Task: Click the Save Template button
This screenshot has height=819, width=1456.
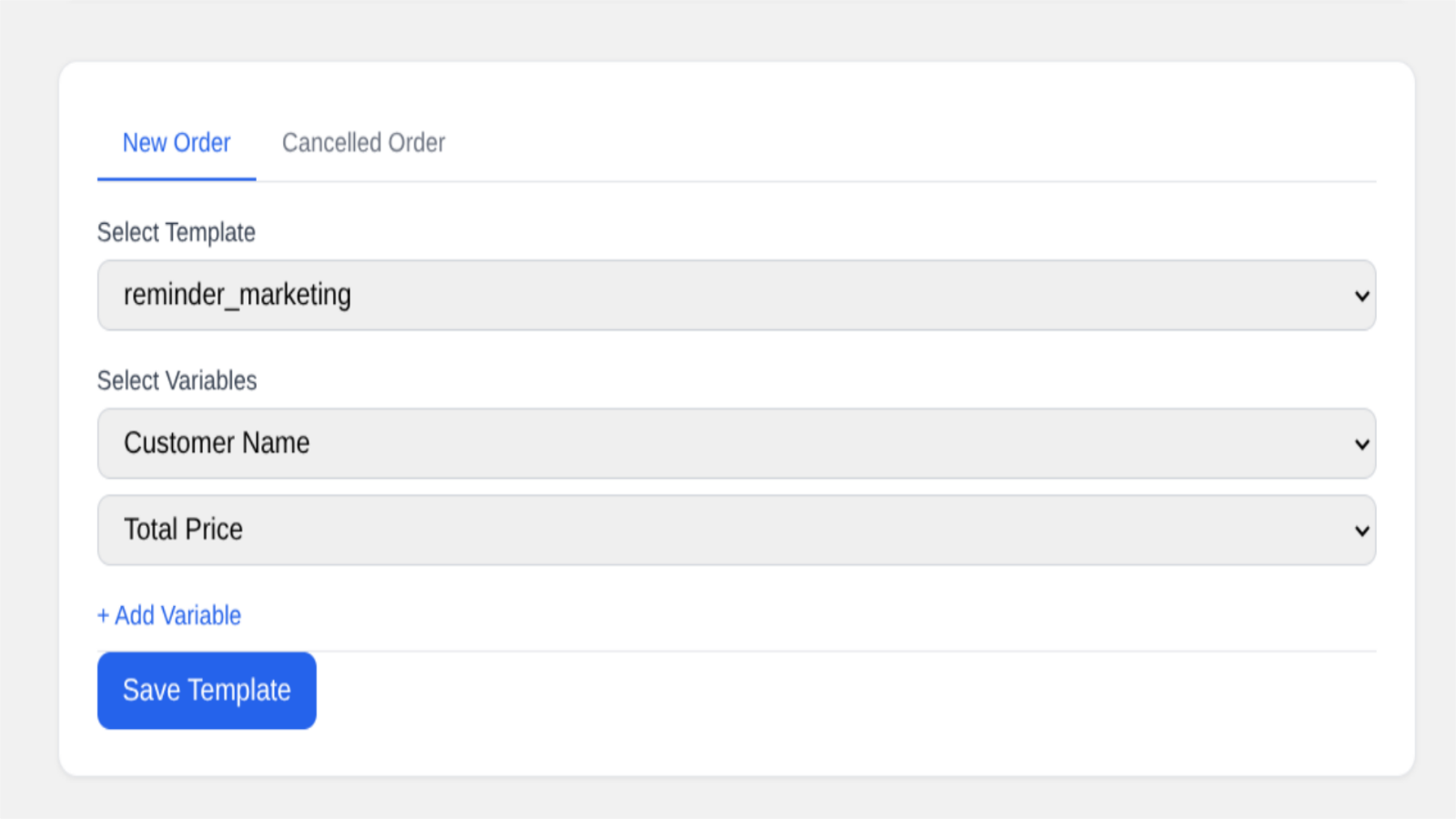Action: pos(207,690)
